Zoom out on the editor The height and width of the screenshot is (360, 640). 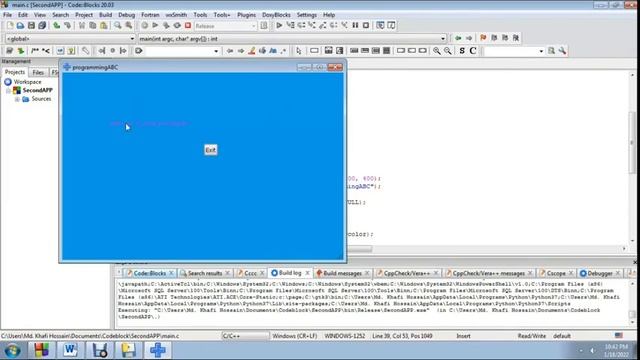[x=448, y=51]
